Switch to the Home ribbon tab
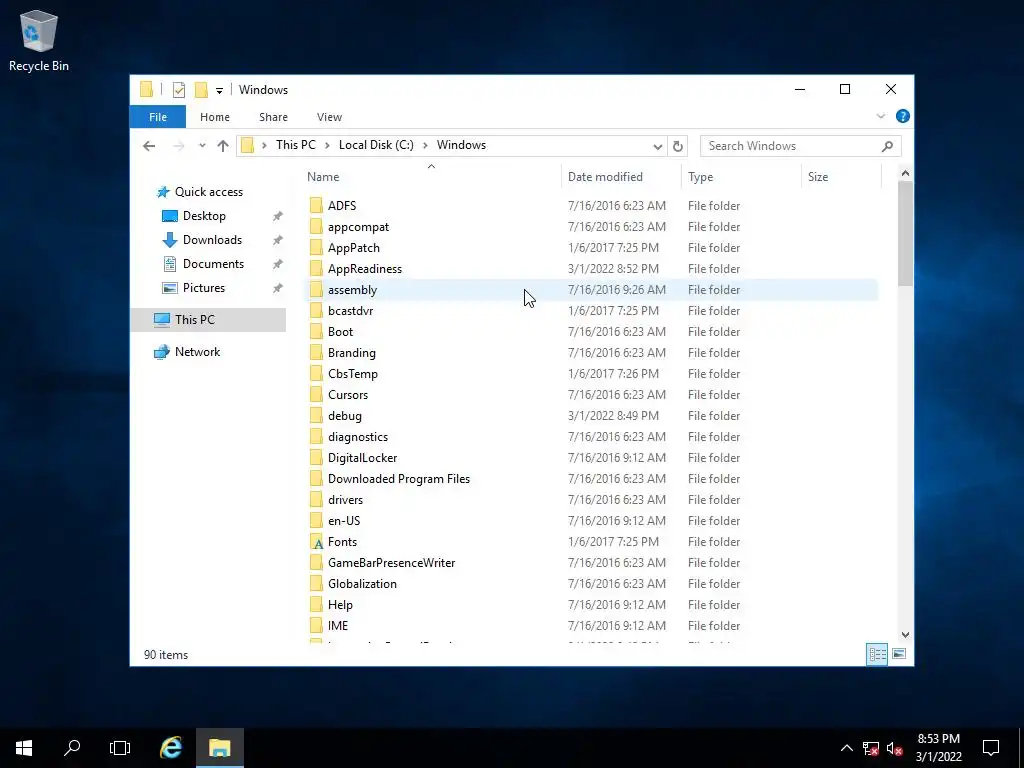 (x=215, y=117)
